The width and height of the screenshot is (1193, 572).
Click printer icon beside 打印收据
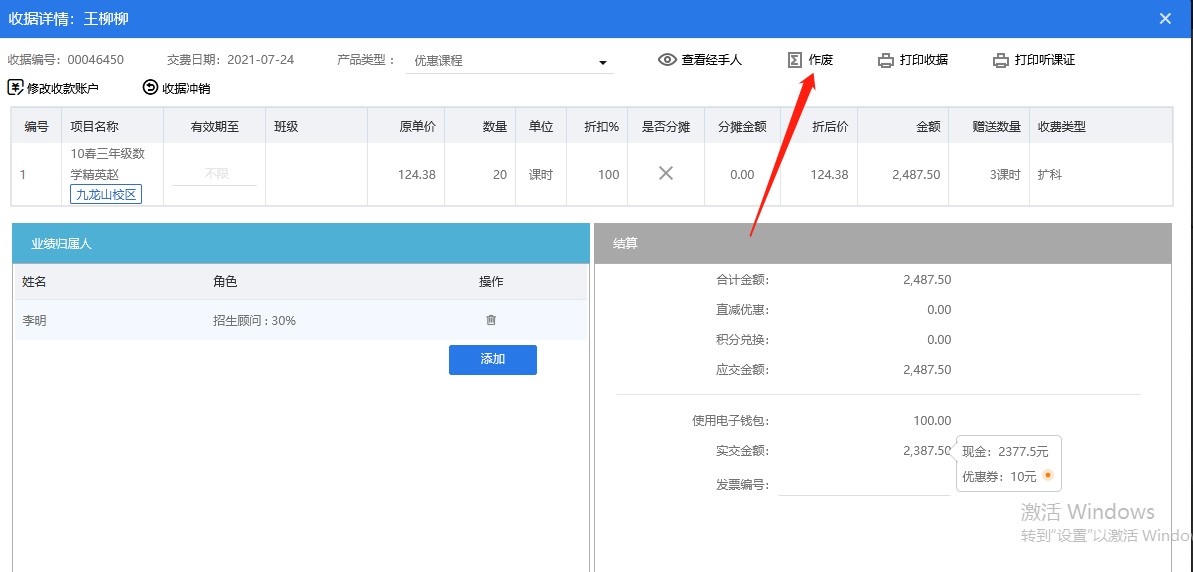click(886, 61)
